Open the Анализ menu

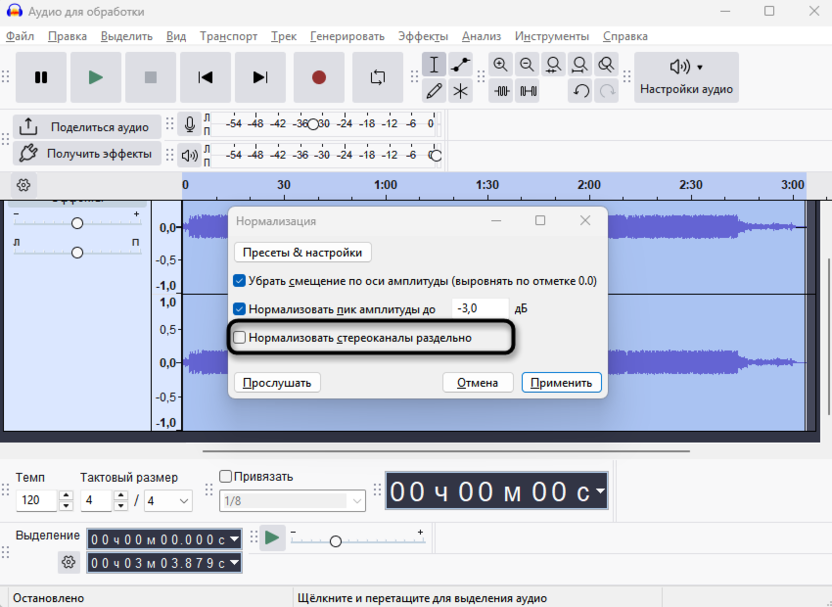click(x=481, y=36)
